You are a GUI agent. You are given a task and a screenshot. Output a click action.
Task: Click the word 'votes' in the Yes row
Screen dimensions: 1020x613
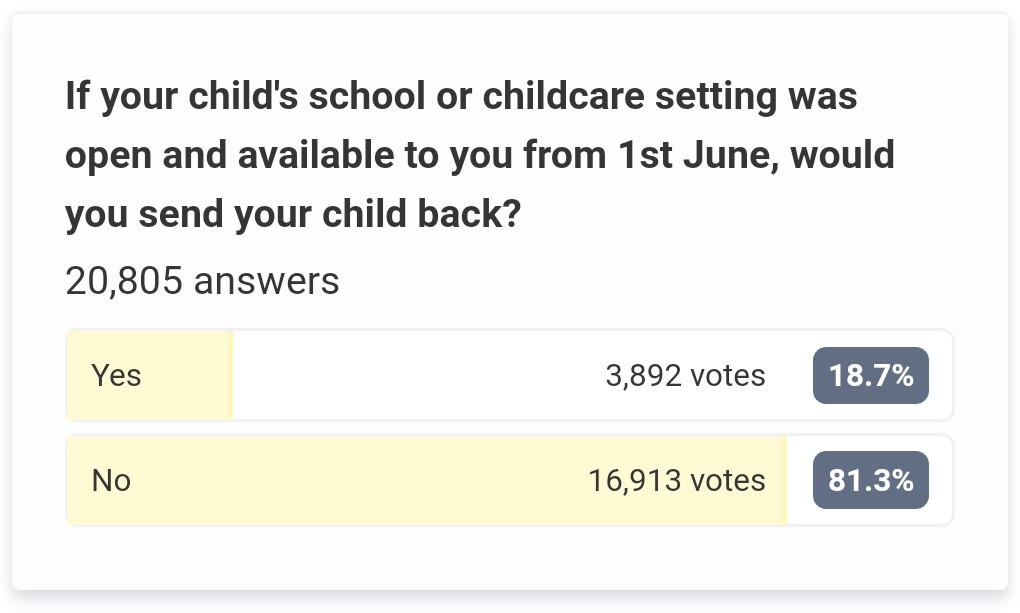[x=728, y=375]
